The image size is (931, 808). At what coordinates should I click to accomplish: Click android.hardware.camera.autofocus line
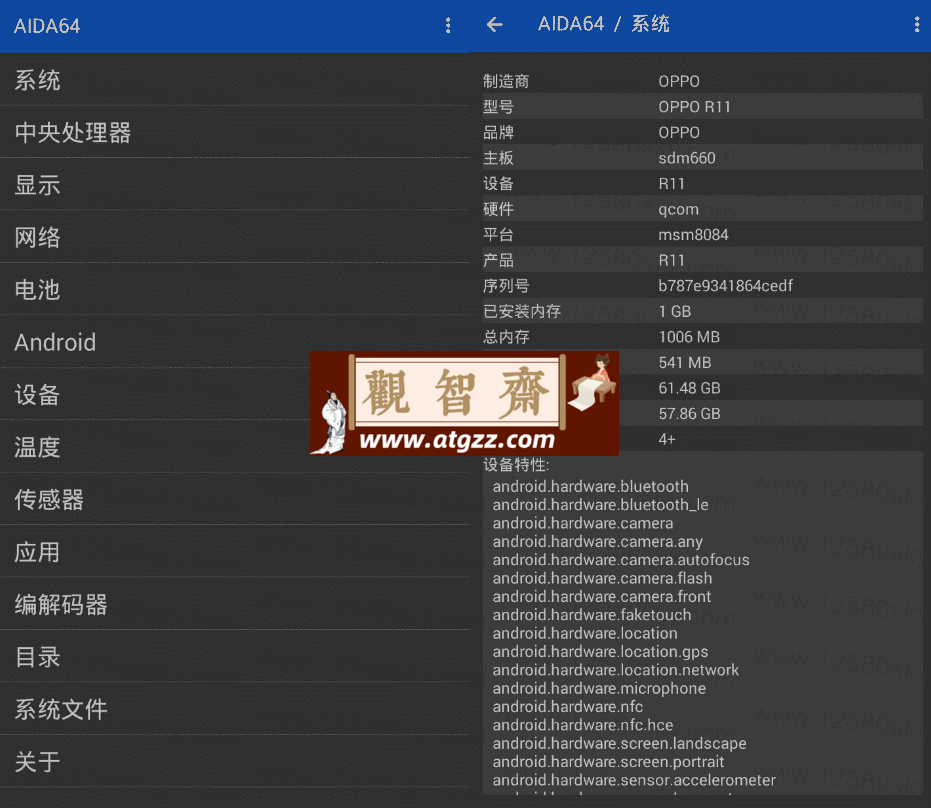pos(620,560)
